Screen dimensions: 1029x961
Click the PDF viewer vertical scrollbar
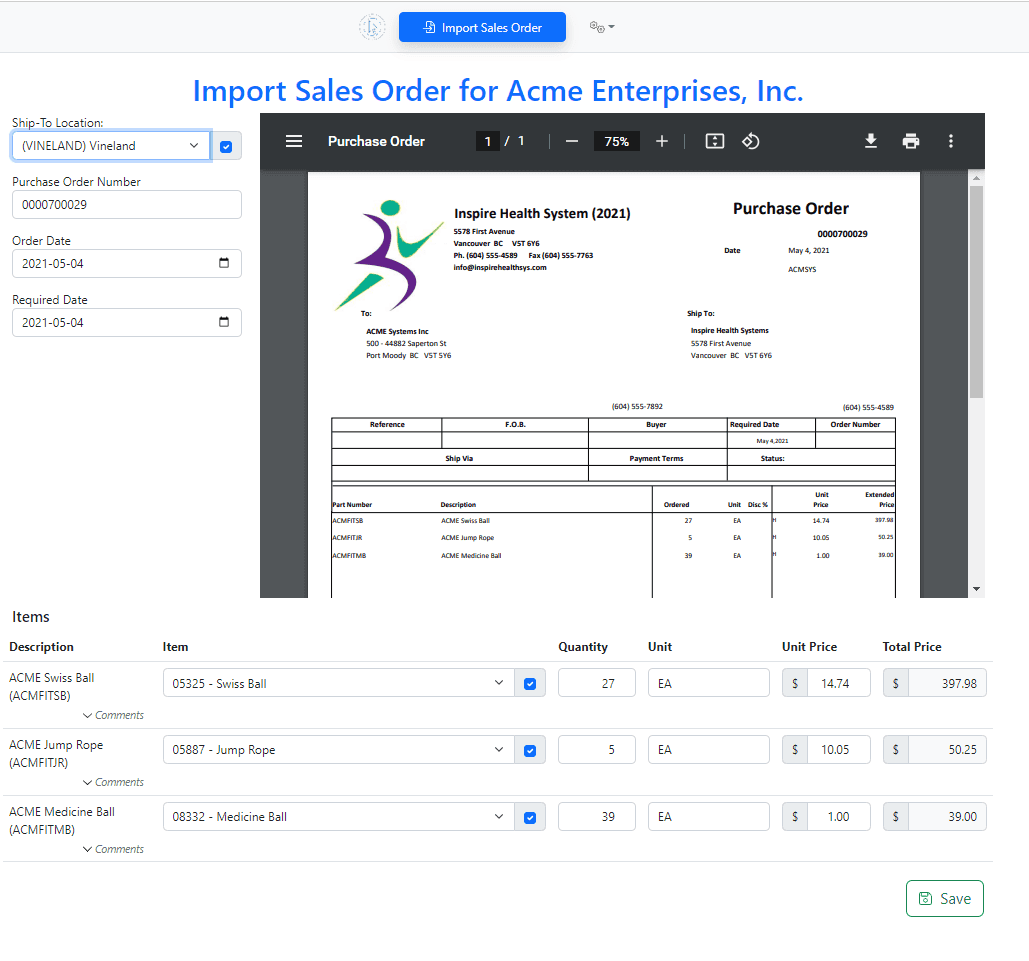[x=976, y=290]
